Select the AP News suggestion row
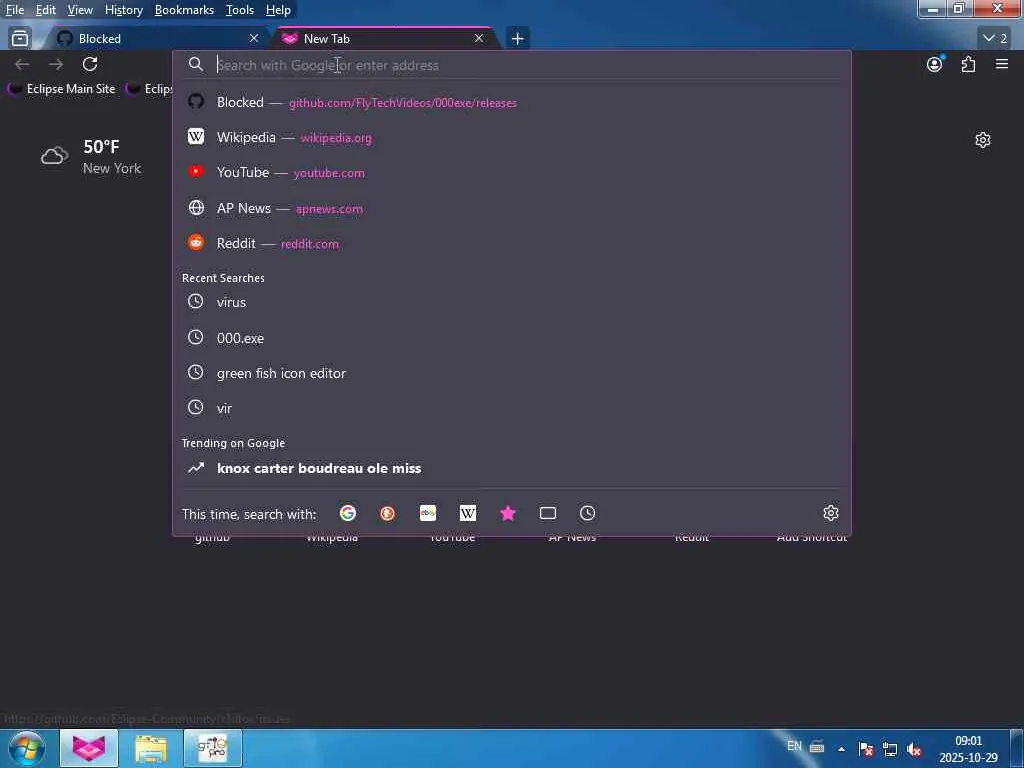The height and width of the screenshot is (768, 1024). pyautogui.click(x=511, y=208)
